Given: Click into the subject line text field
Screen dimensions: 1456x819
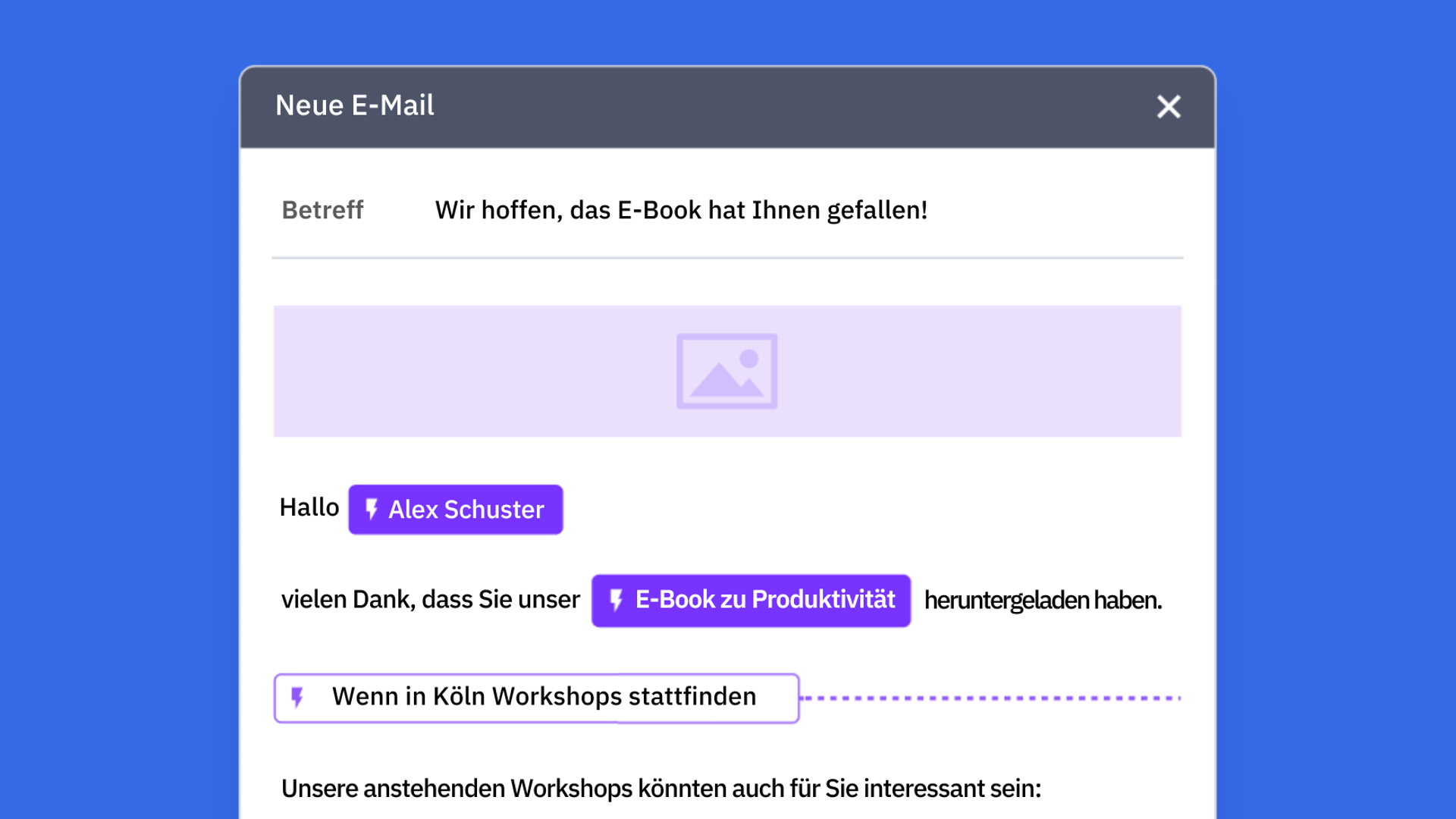Looking at the screenshot, I should click(x=680, y=210).
